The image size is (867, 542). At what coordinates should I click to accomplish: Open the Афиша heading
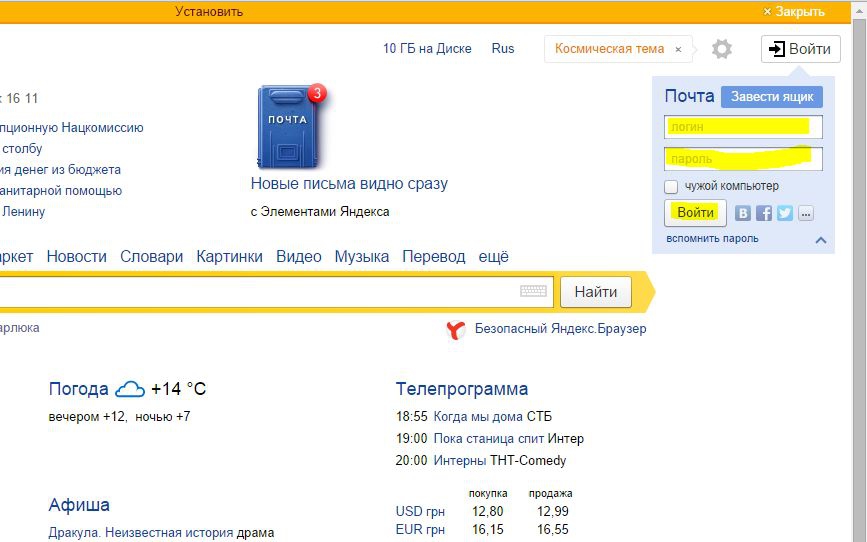coord(79,505)
